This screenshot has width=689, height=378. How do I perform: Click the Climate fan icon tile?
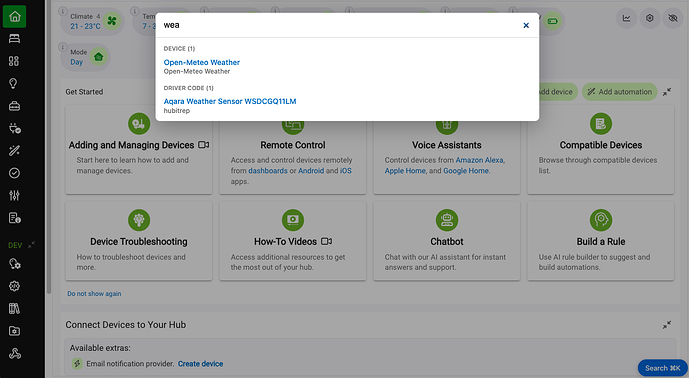pyautogui.click(x=112, y=21)
